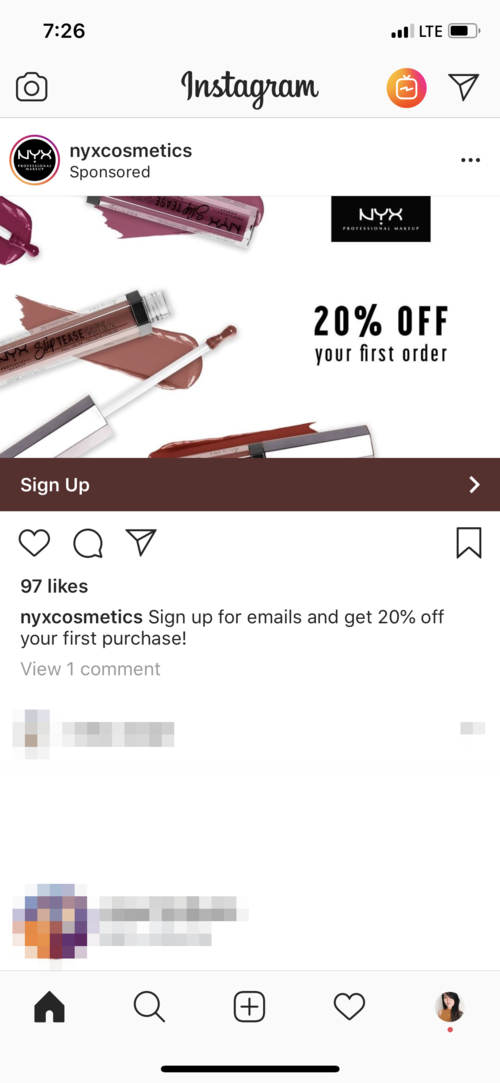Open Activity heart tab
The height and width of the screenshot is (1083, 500).
[349, 1007]
